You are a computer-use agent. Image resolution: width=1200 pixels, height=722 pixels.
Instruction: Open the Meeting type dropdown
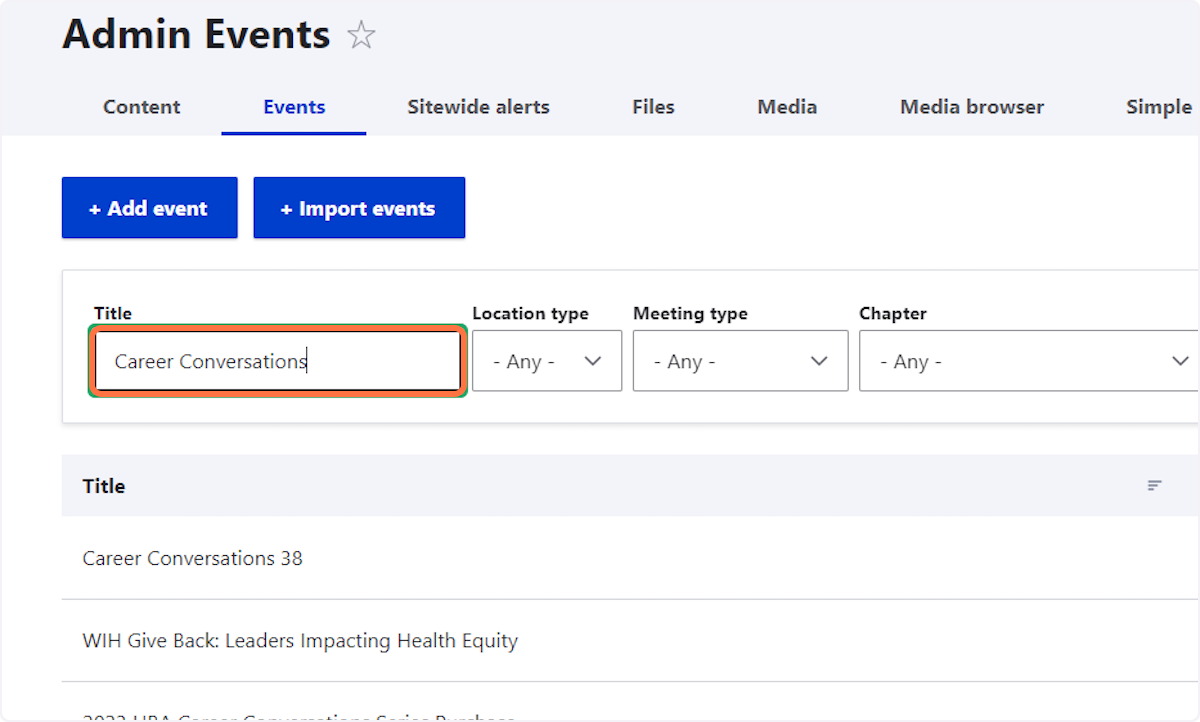[x=740, y=361]
